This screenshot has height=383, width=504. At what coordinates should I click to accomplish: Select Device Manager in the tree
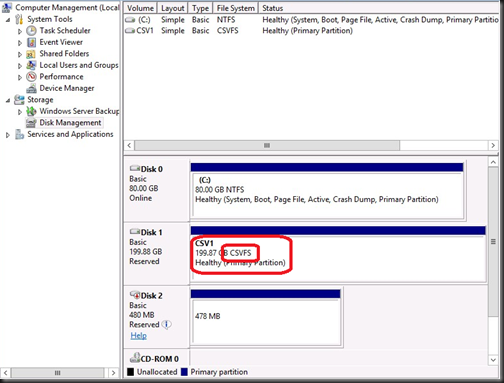pyautogui.click(x=67, y=88)
